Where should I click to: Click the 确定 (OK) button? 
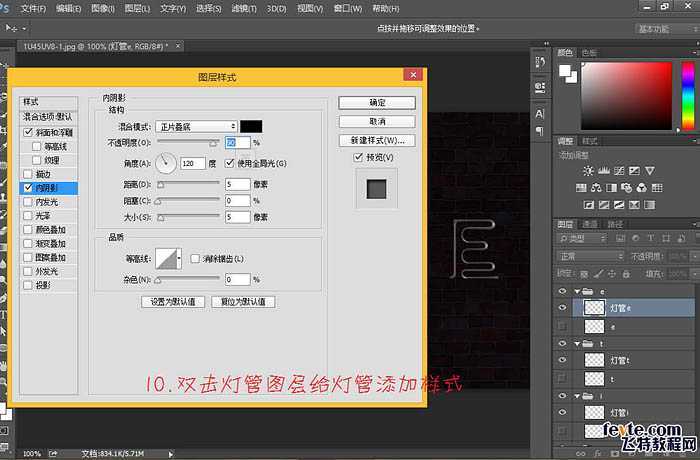point(377,102)
